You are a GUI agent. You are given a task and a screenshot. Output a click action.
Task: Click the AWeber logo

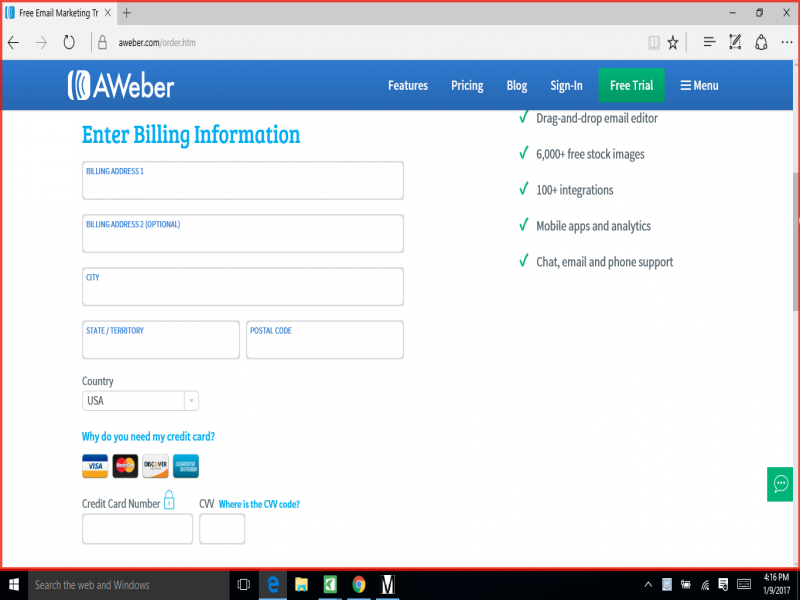[121, 85]
